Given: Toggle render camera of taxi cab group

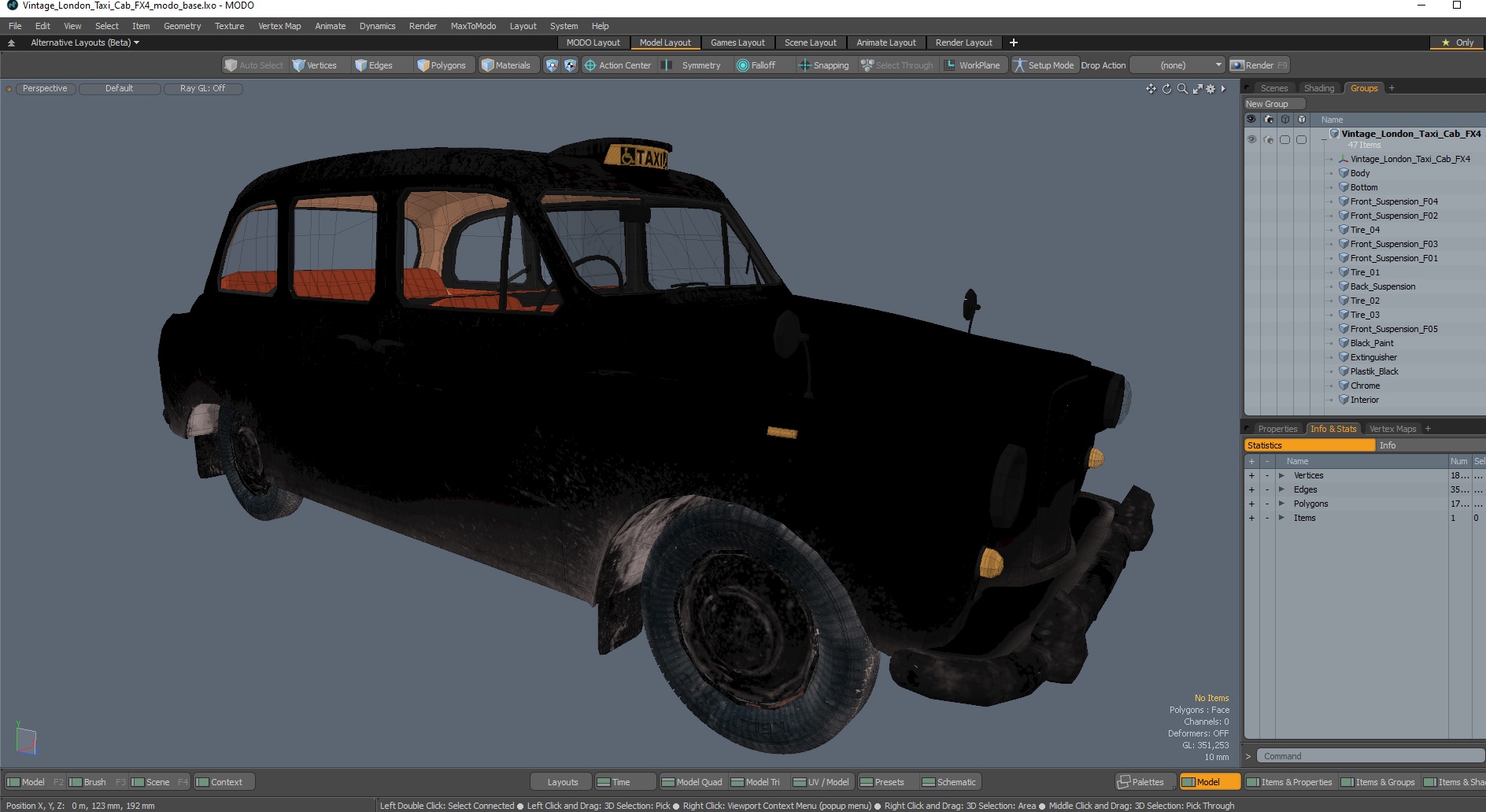Looking at the screenshot, I should click(1268, 139).
